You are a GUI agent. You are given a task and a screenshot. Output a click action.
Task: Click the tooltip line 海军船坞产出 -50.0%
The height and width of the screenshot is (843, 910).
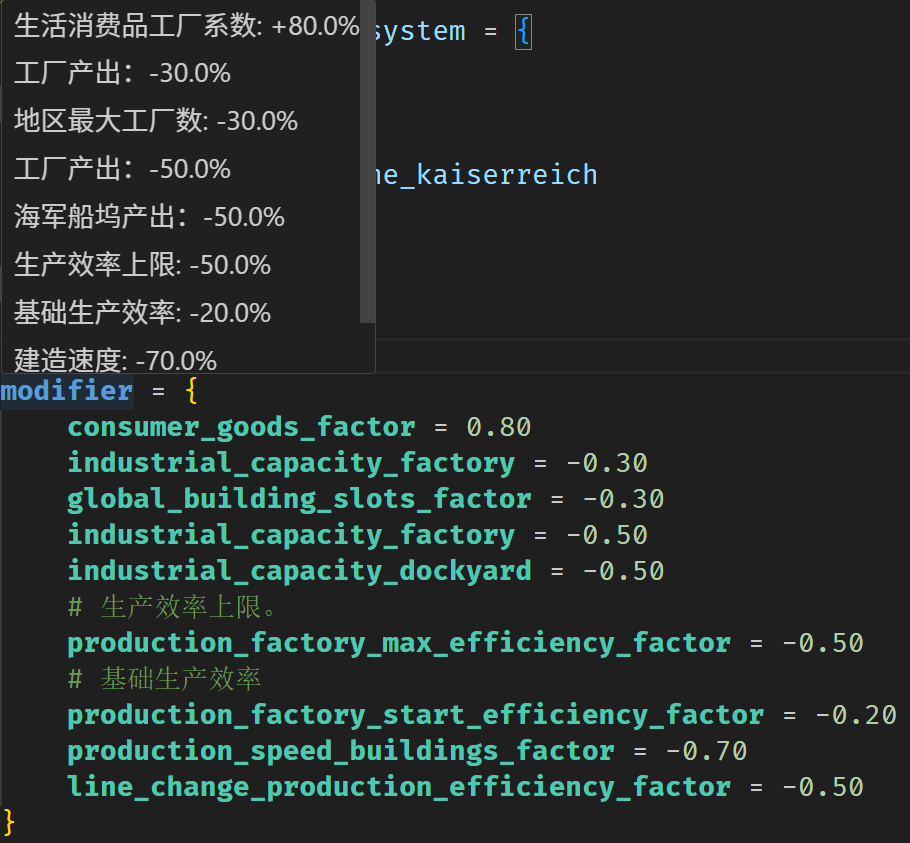pyautogui.click(x=149, y=217)
